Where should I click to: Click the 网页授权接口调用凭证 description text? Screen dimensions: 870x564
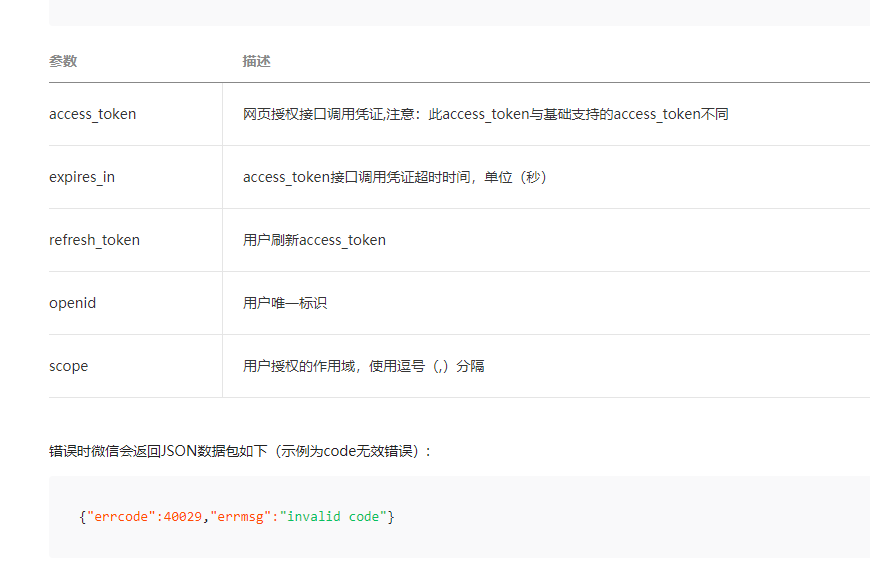(485, 114)
